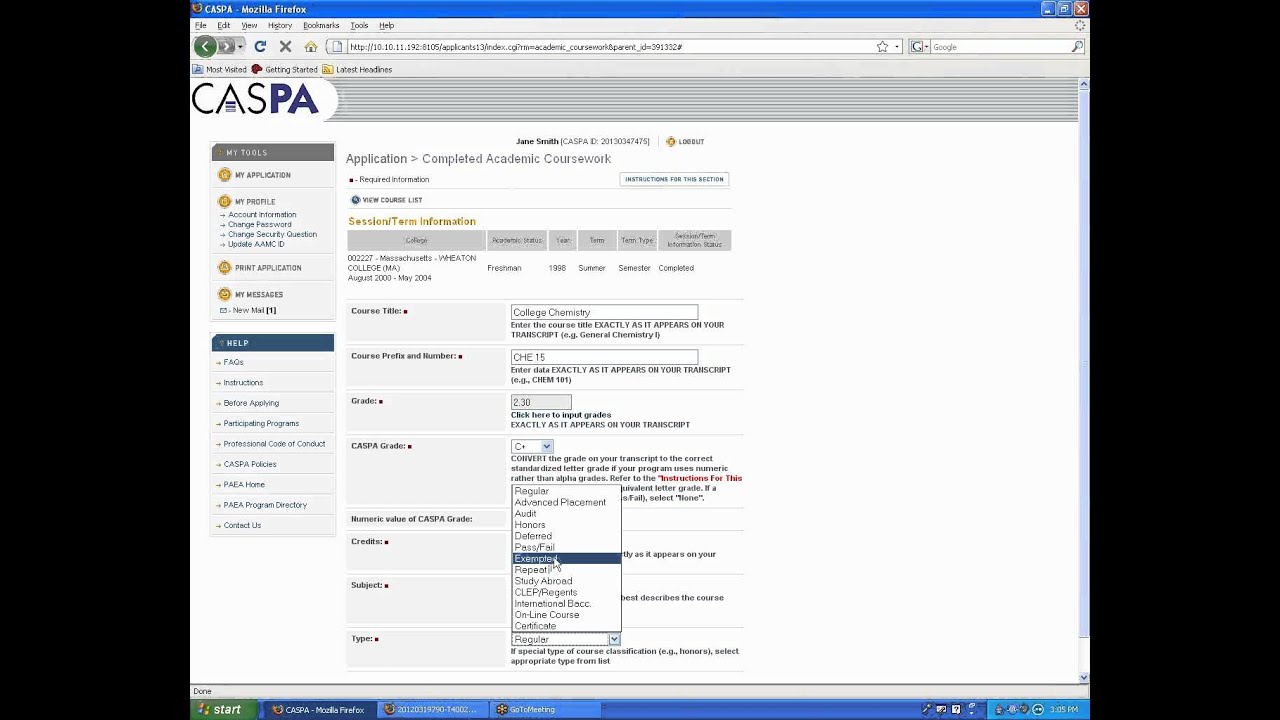Image resolution: width=1280 pixels, height=720 pixels.
Task: Stop loading with the X toolbar icon
Action: pyautogui.click(x=285, y=46)
